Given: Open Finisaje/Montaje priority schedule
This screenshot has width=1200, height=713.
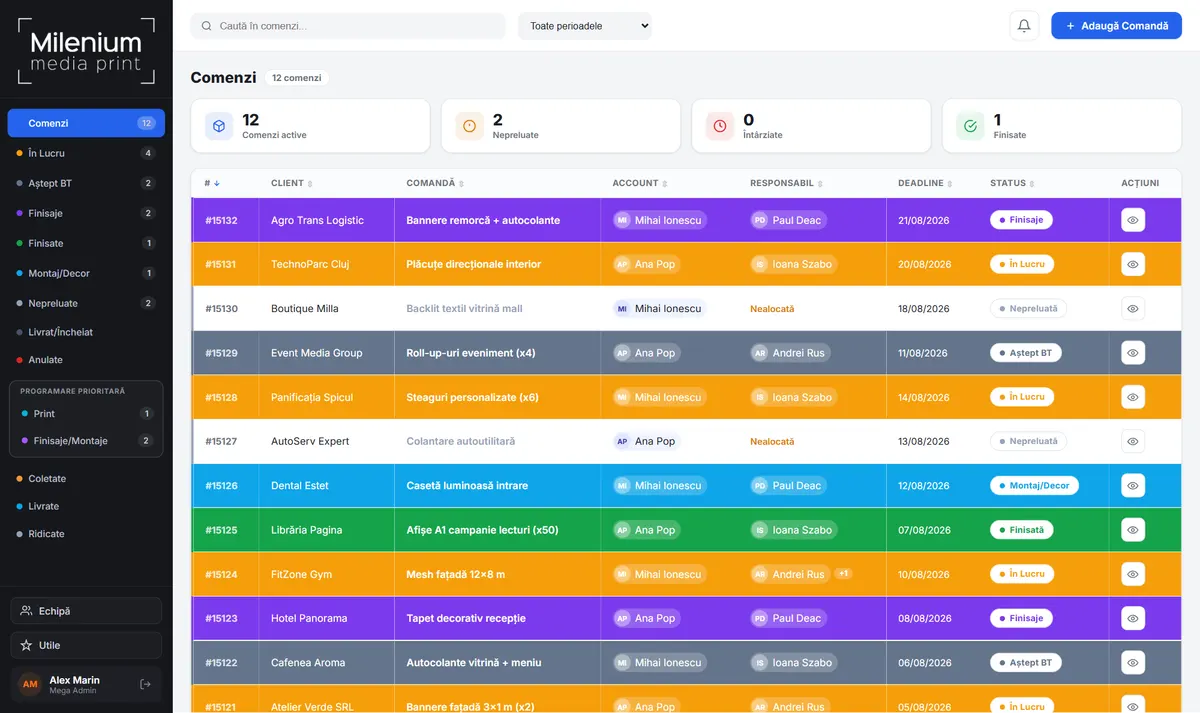Looking at the screenshot, I should 86,440.
